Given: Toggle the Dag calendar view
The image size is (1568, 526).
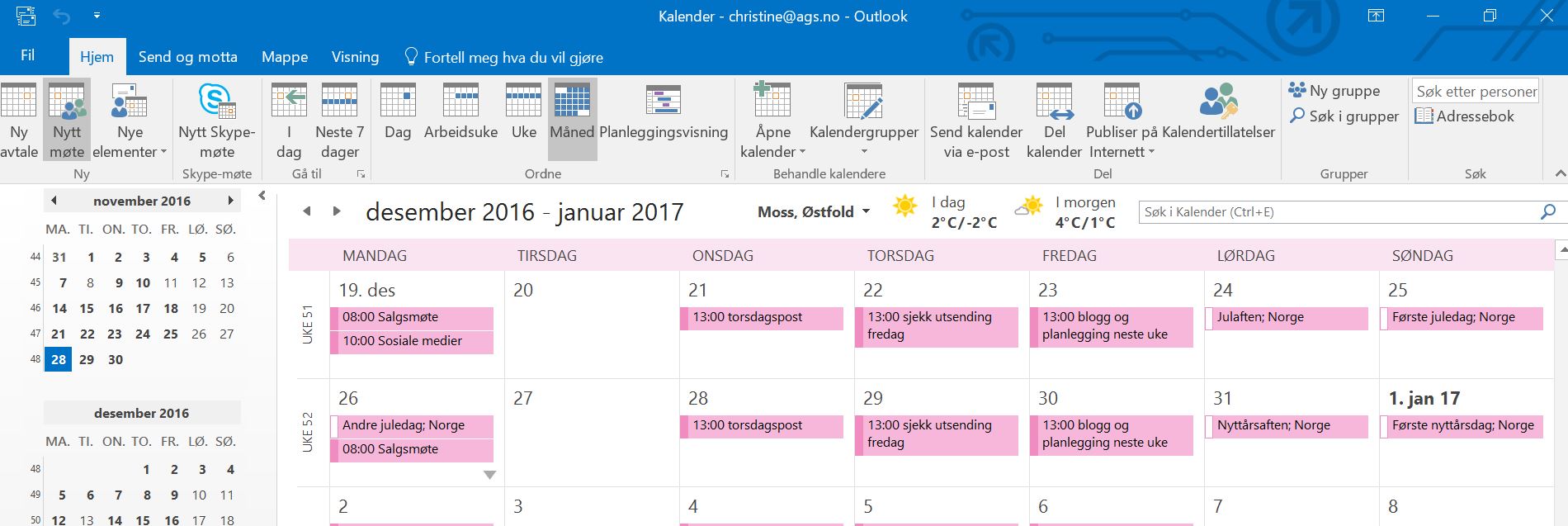Looking at the screenshot, I should [397, 121].
